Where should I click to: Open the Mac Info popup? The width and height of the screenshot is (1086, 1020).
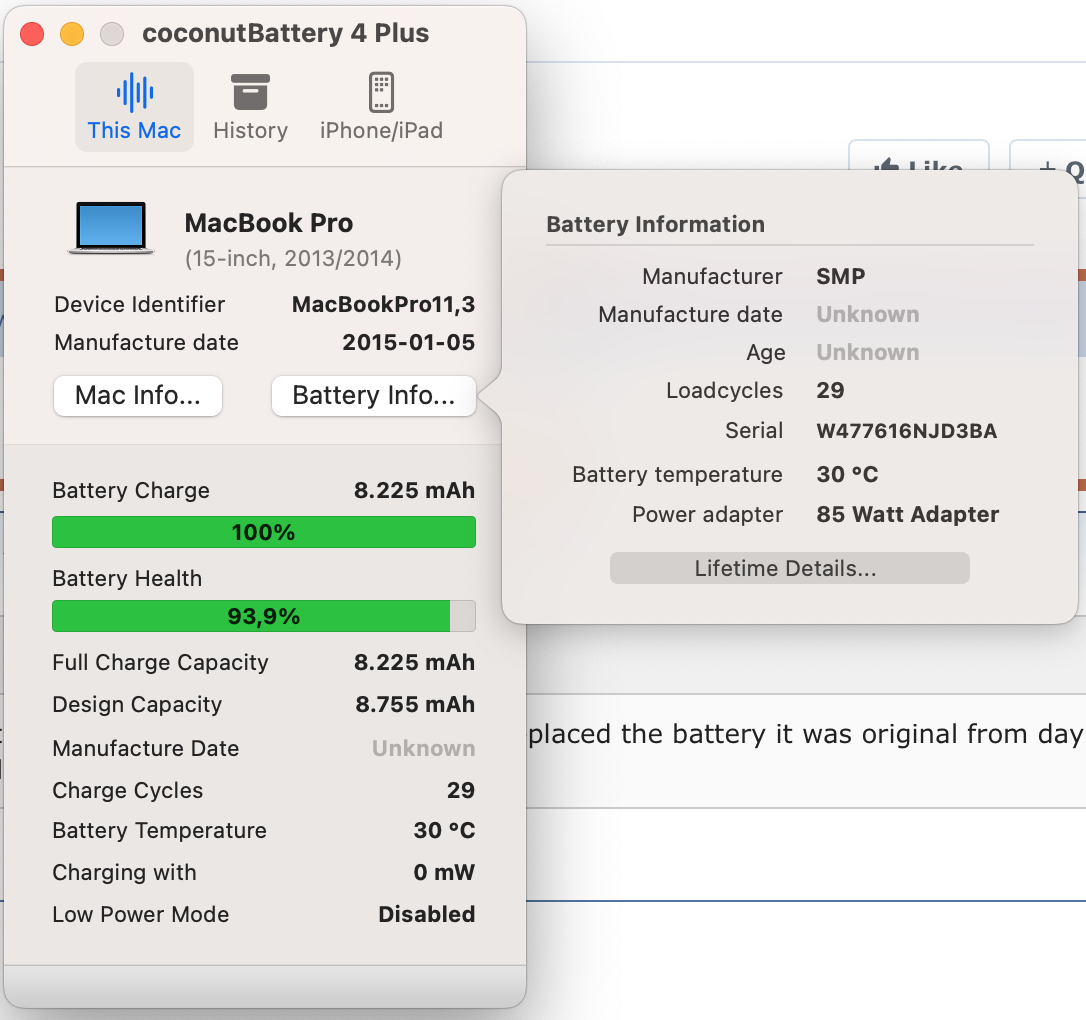(x=138, y=396)
